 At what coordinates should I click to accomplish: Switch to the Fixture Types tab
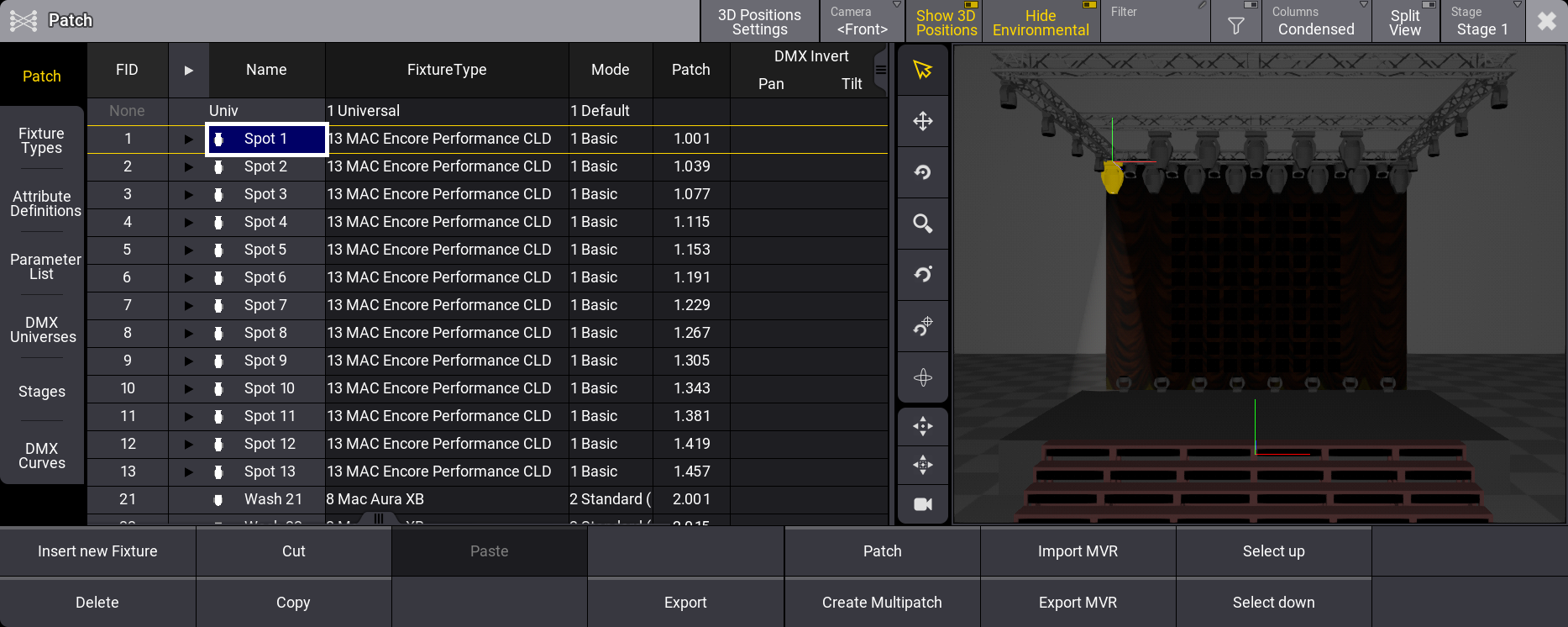pyautogui.click(x=42, y=140)
